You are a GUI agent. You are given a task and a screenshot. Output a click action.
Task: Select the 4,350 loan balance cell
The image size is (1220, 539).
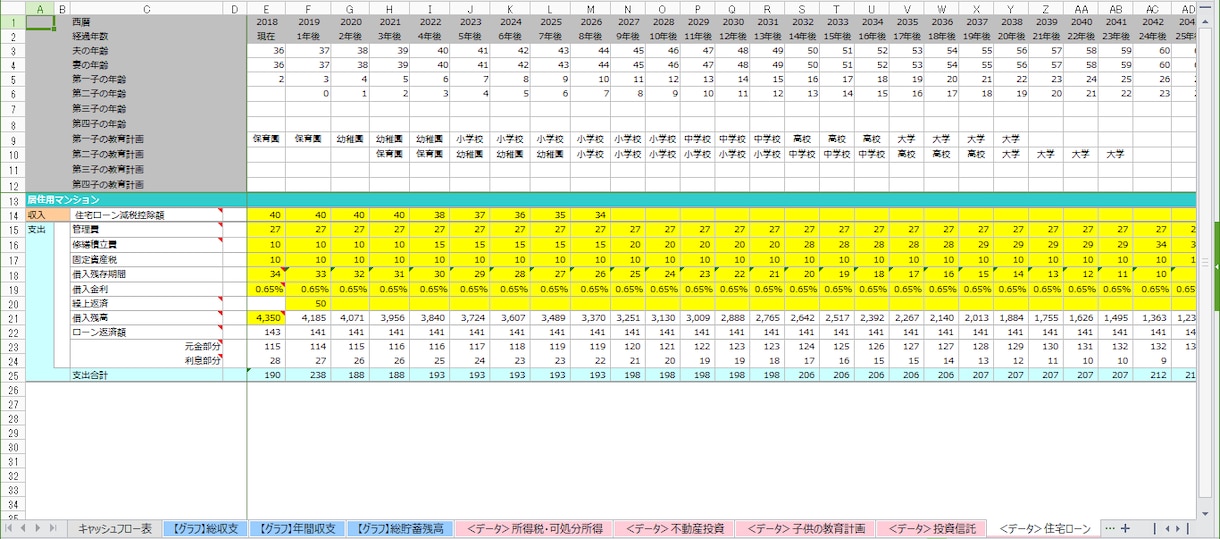tap(266, 317)
